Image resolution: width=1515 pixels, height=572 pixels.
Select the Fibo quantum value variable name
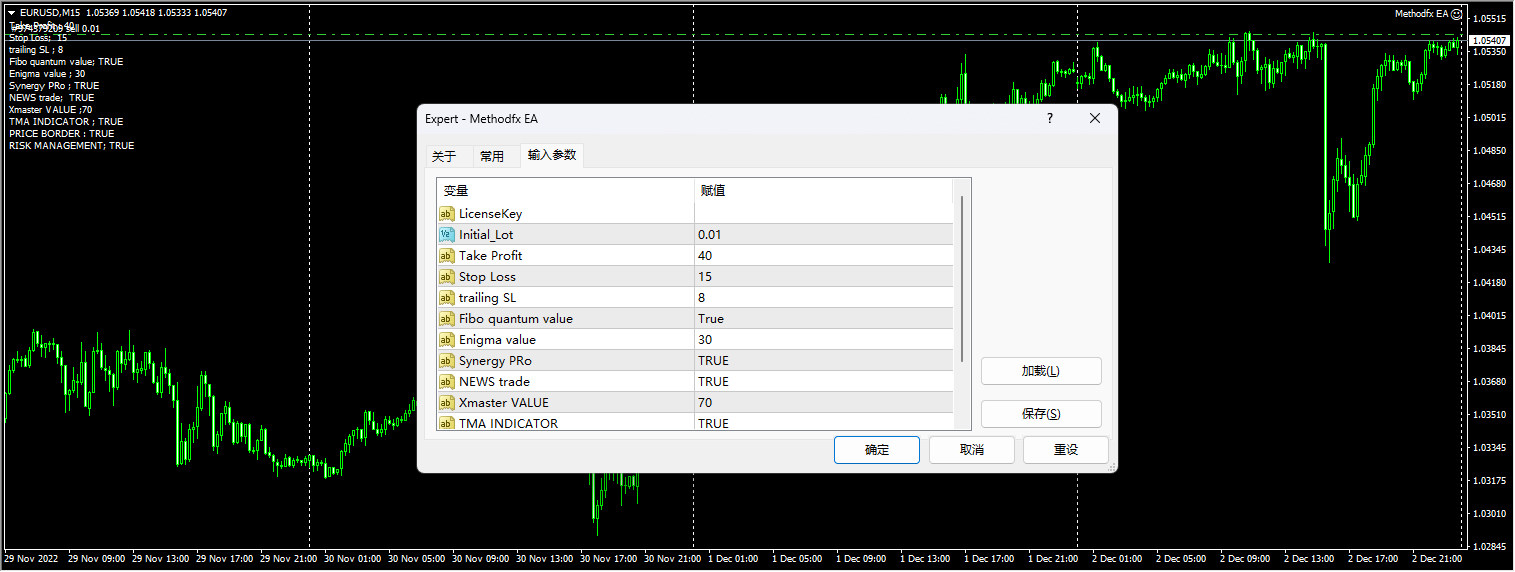tap(516, 319)
